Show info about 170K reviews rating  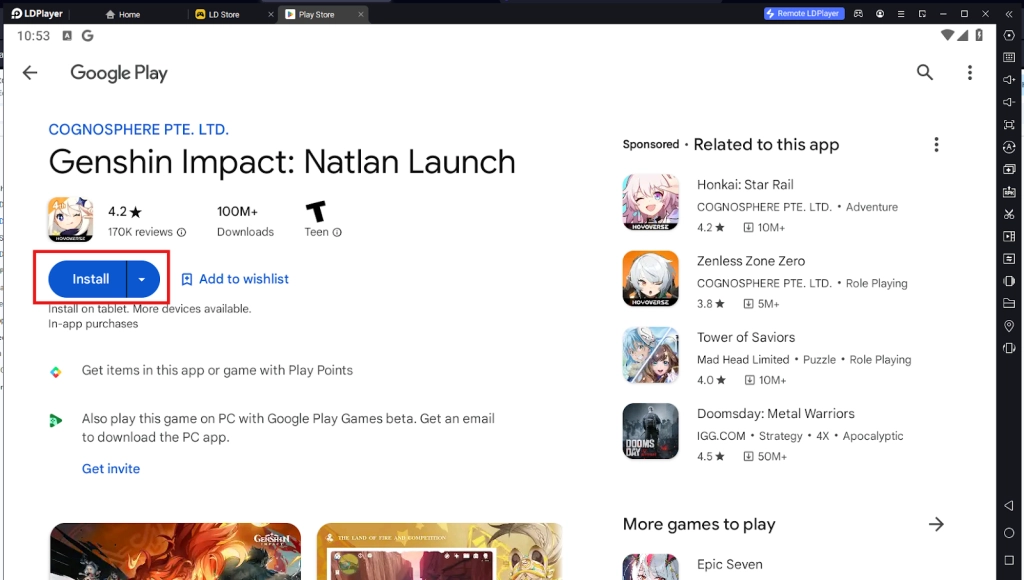(x=182, y=232)
